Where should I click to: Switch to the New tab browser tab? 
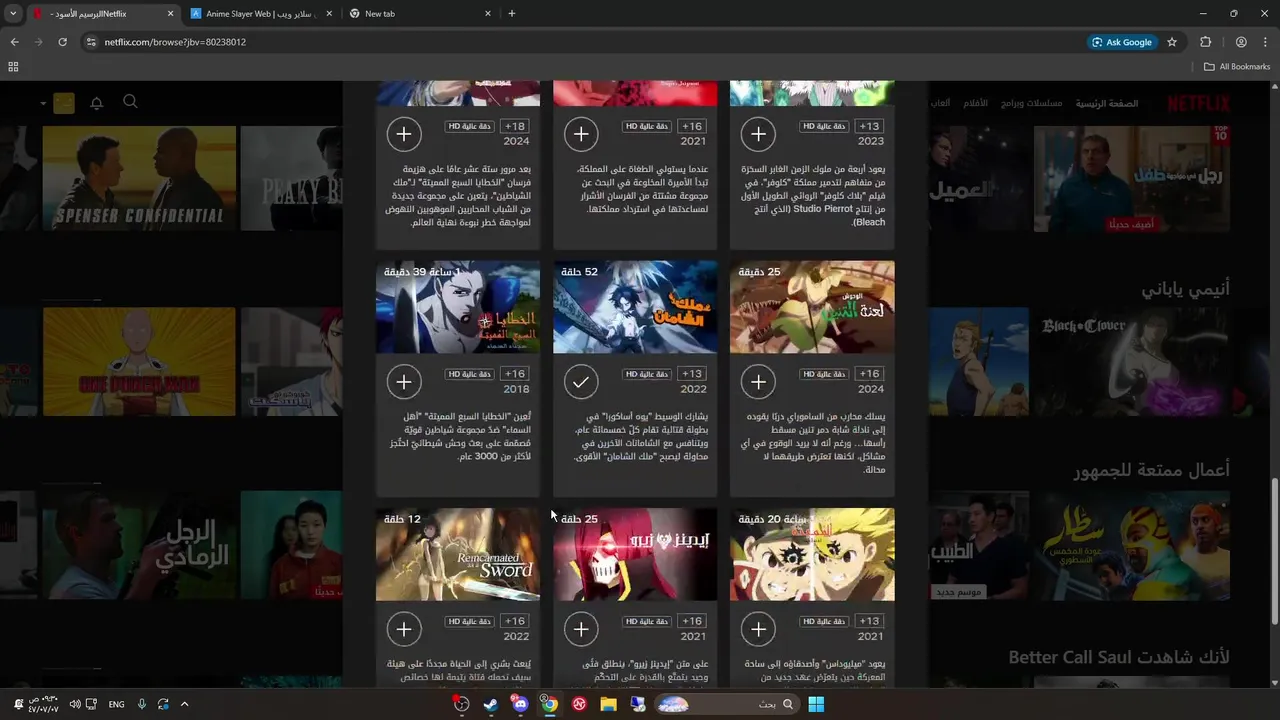point(420,14)
